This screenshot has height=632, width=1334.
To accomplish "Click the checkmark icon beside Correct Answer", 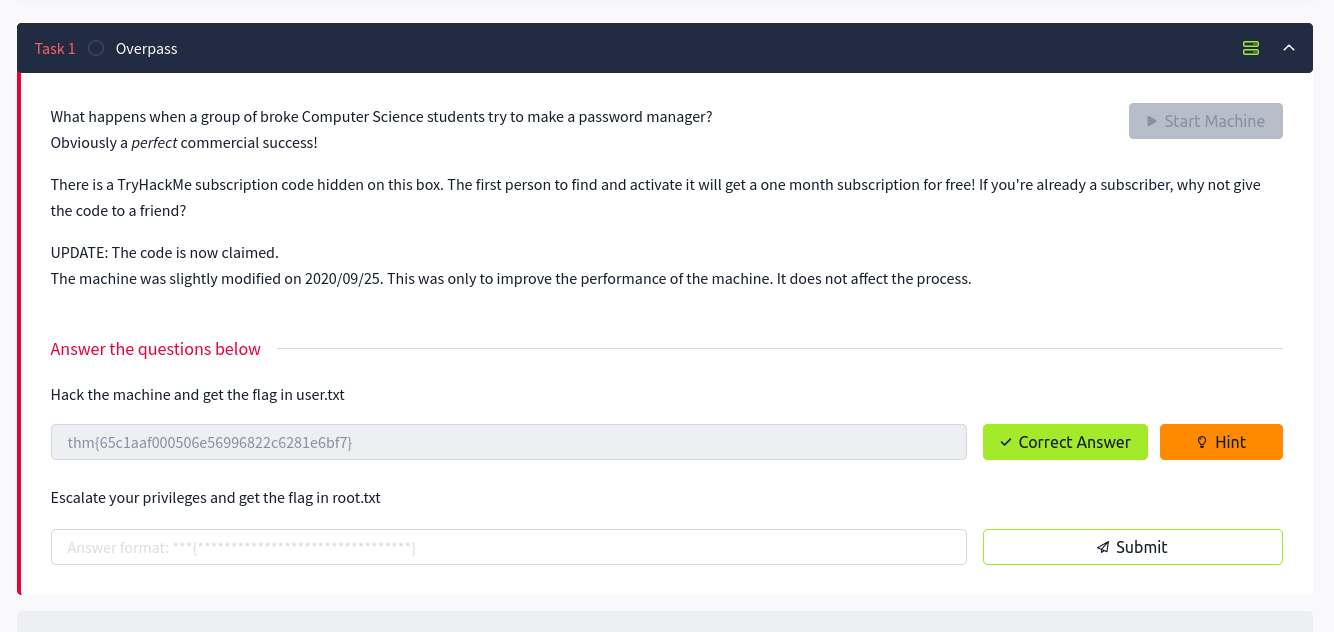I will [x=1005, y=442].
